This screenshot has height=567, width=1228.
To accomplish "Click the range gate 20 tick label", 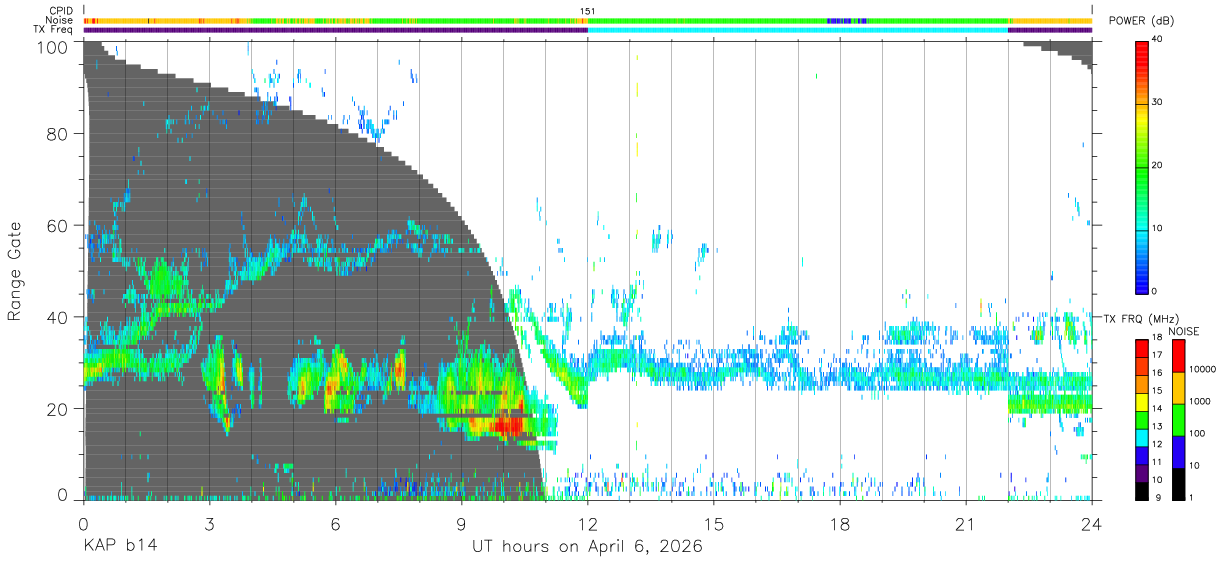I will pos(58,408).
